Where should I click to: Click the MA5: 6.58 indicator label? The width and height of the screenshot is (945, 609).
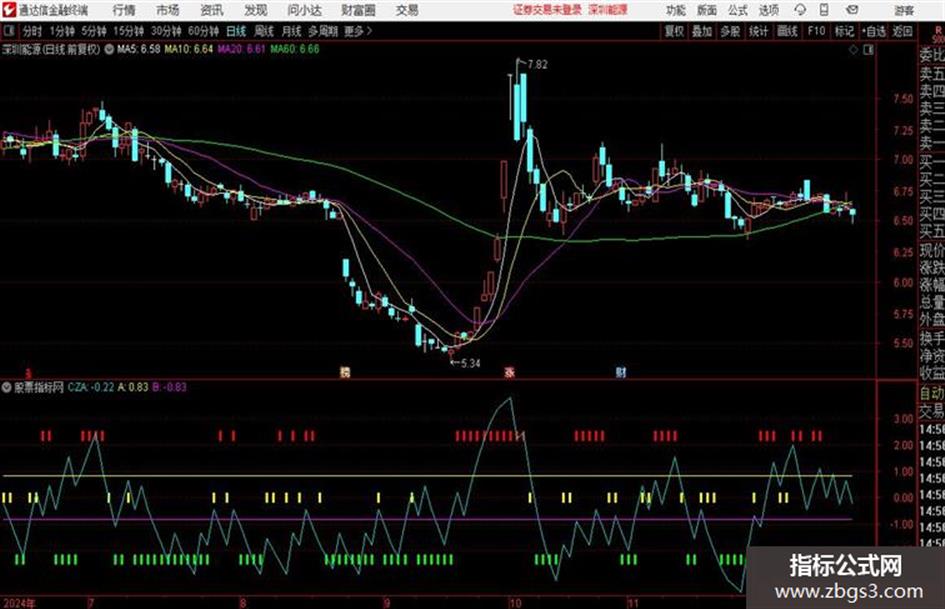tap(139, 49)
